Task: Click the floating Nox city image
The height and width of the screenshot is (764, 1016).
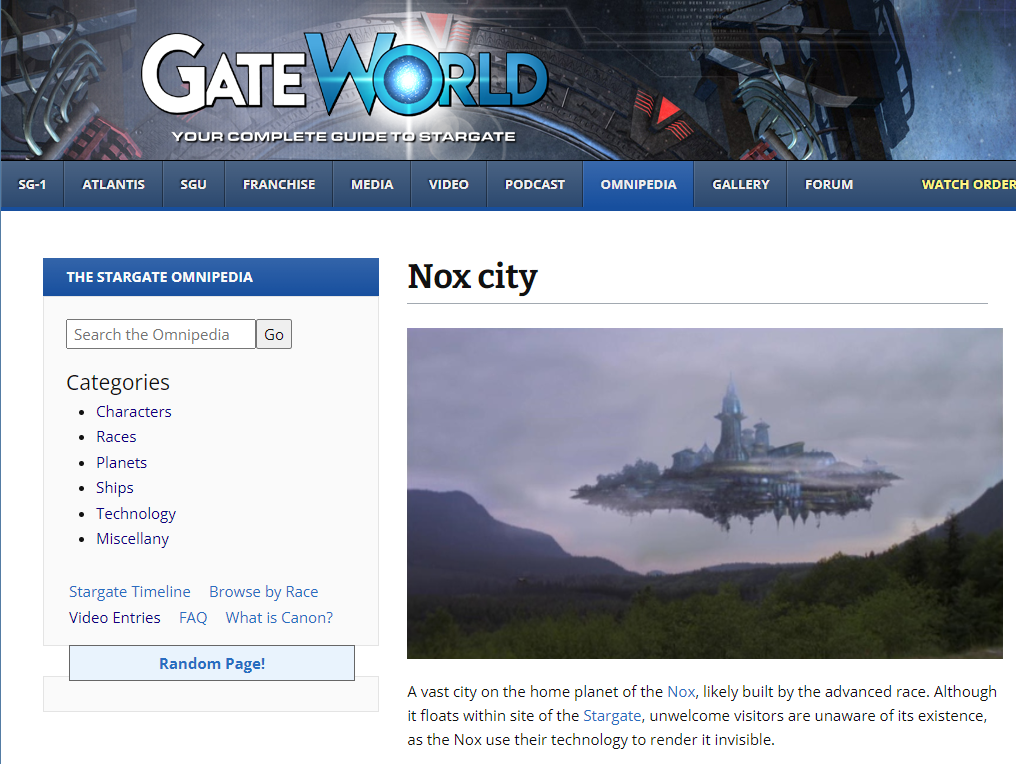Action: [704, 493]
